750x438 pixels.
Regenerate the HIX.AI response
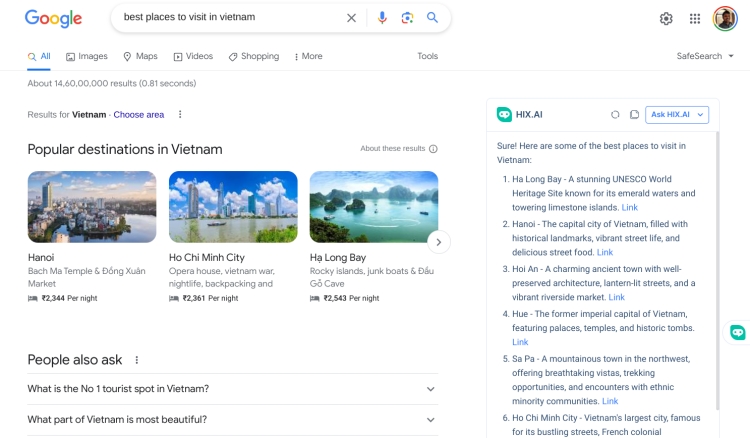click(615, 114)
